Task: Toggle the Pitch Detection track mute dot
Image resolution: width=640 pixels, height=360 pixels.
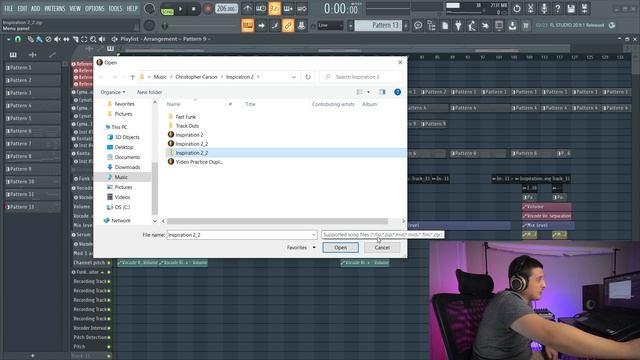Action: click(109, 338)
